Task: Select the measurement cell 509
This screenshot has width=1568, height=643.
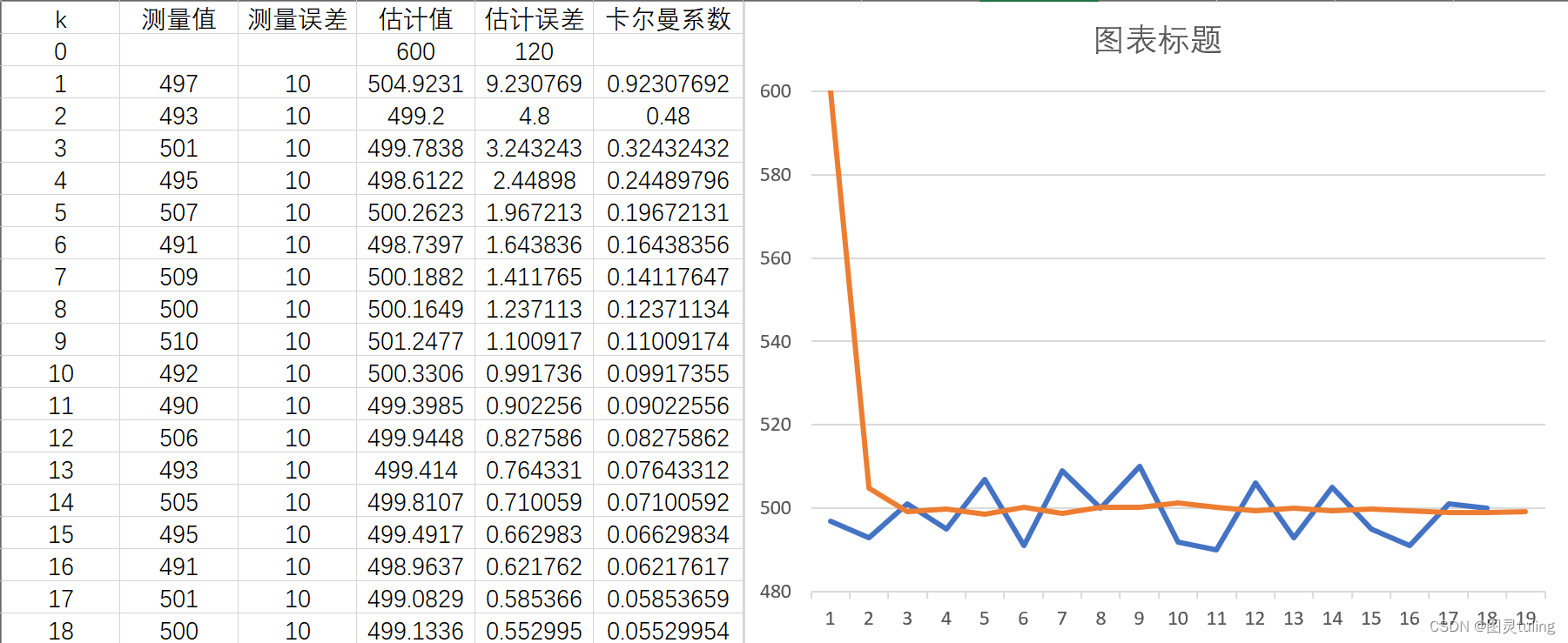Action: click(x=178, y=277)
